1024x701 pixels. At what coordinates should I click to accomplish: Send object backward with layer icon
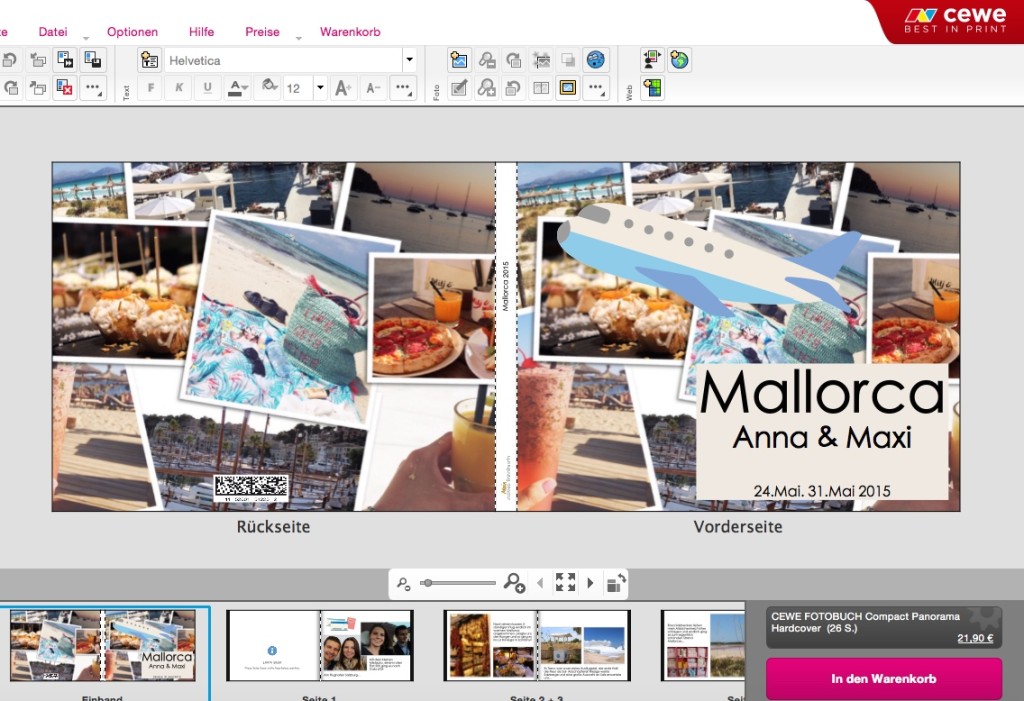click(x=38, y=60)
